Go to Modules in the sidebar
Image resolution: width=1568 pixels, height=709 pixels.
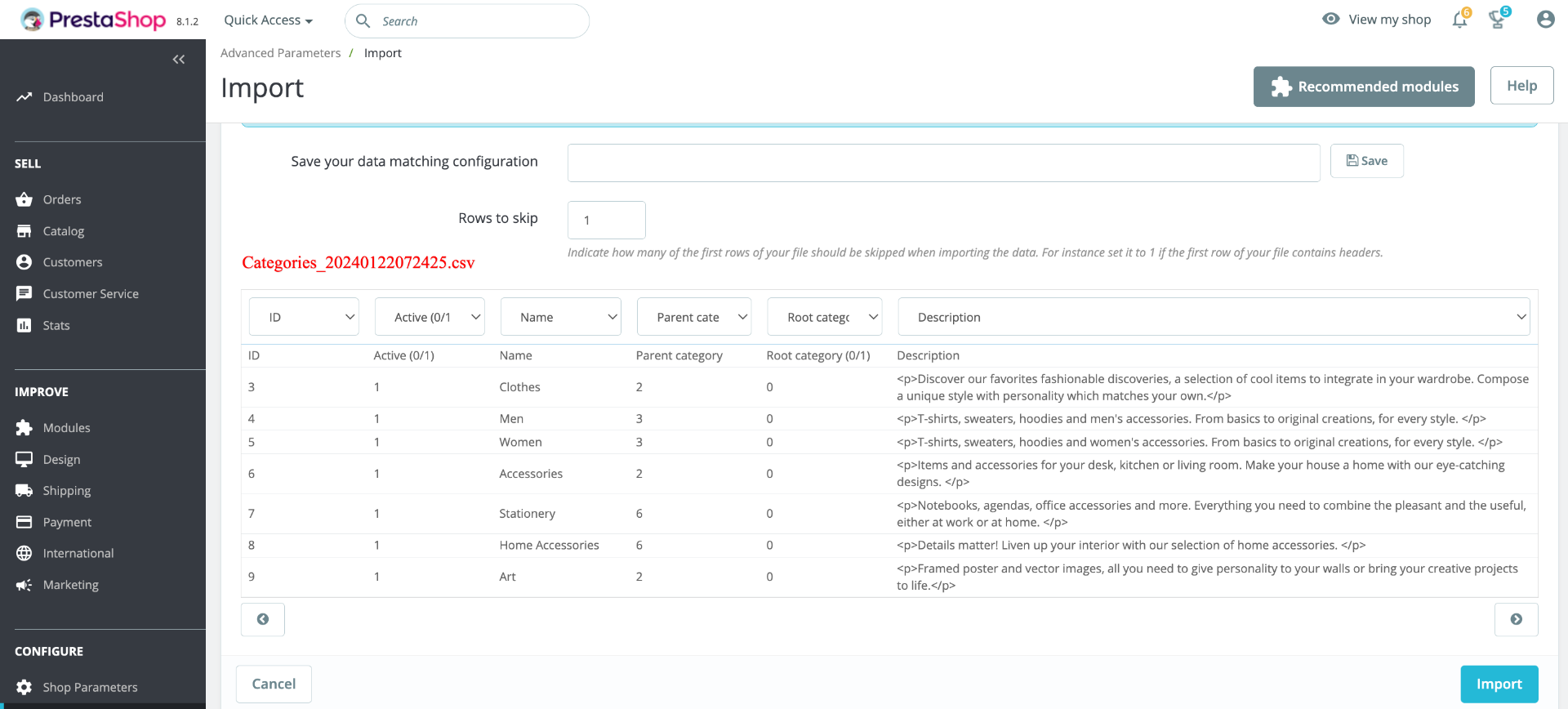click(x=66, y=428)
